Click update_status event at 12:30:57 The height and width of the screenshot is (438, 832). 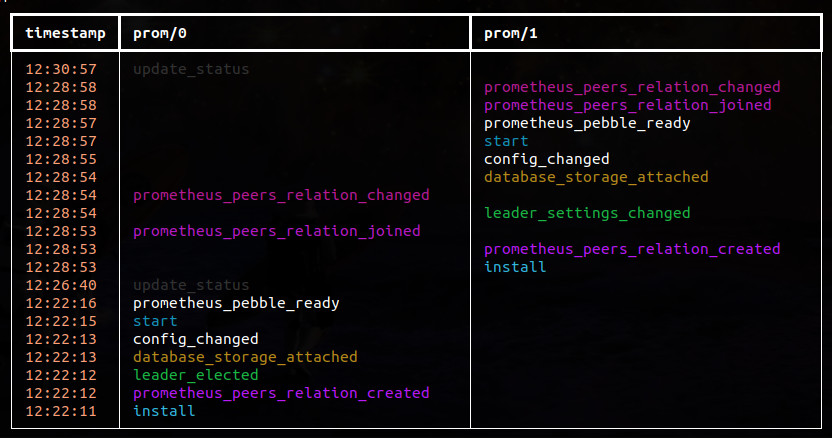click(191, 69)
